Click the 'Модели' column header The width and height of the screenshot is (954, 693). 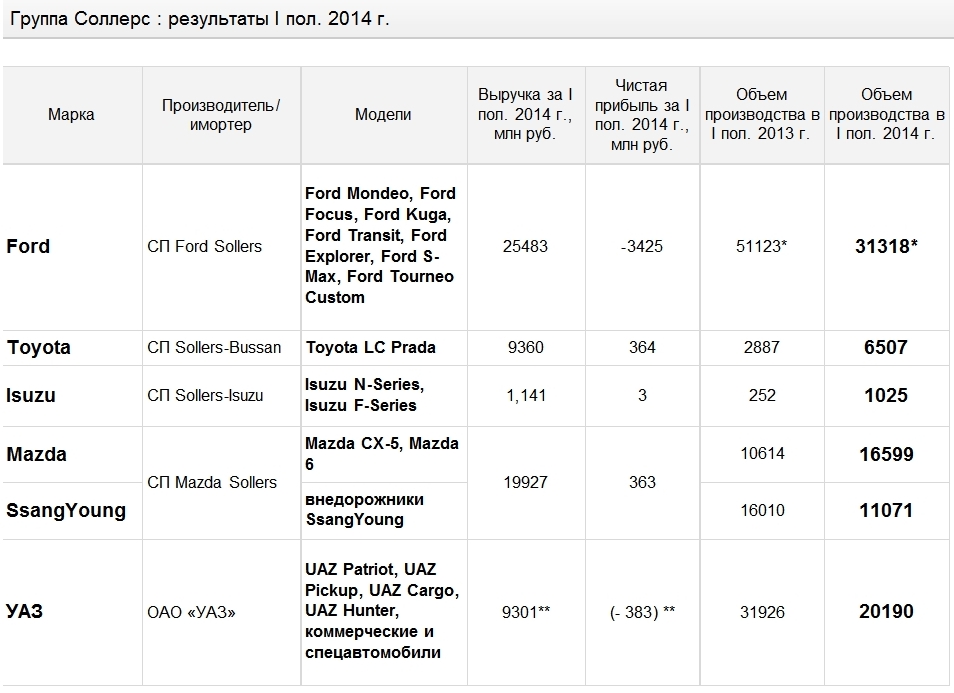pos(383,114)
